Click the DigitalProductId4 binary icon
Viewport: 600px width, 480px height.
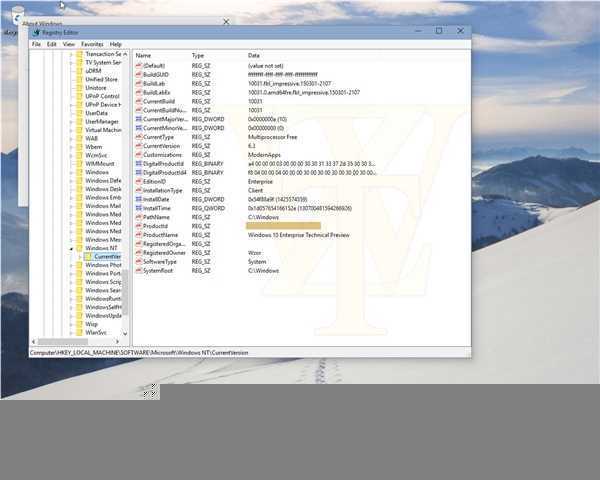tap(139, 173)
